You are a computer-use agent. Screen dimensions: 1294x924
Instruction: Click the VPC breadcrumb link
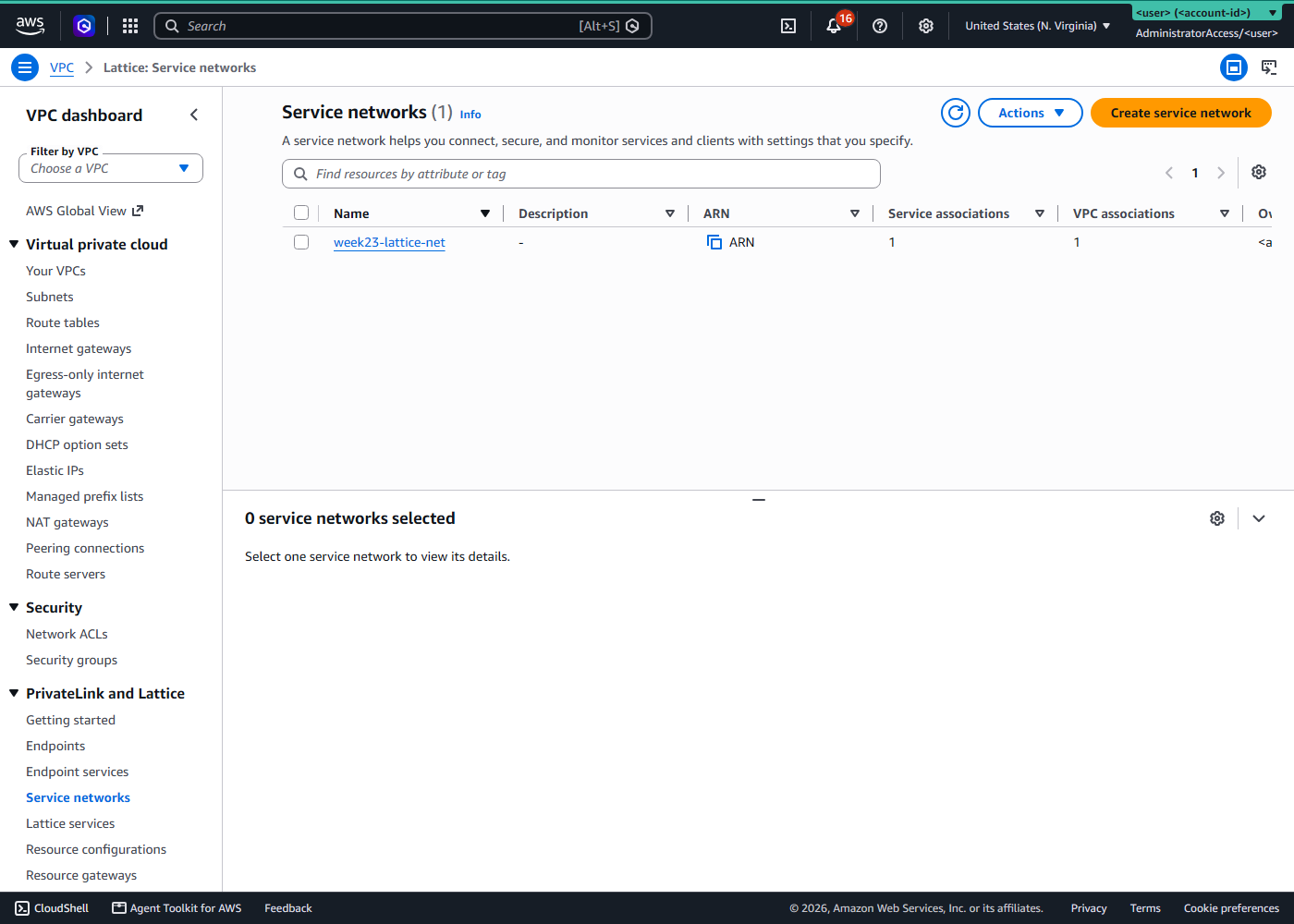pyautogui.click(x=62, y=67)
